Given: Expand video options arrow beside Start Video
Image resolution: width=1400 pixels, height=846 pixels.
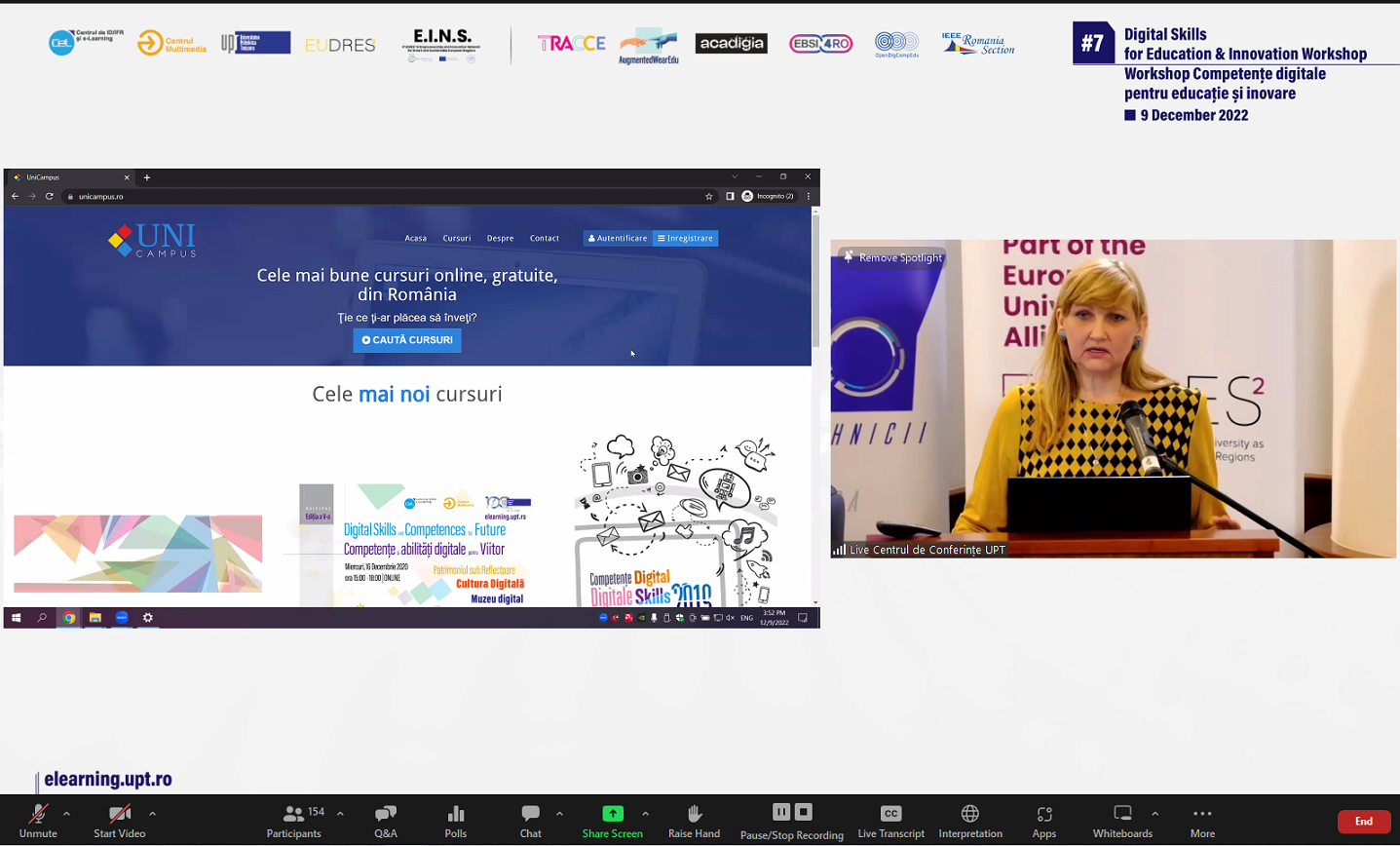Looking at the screenshot, I should click(x=152, y=813).
